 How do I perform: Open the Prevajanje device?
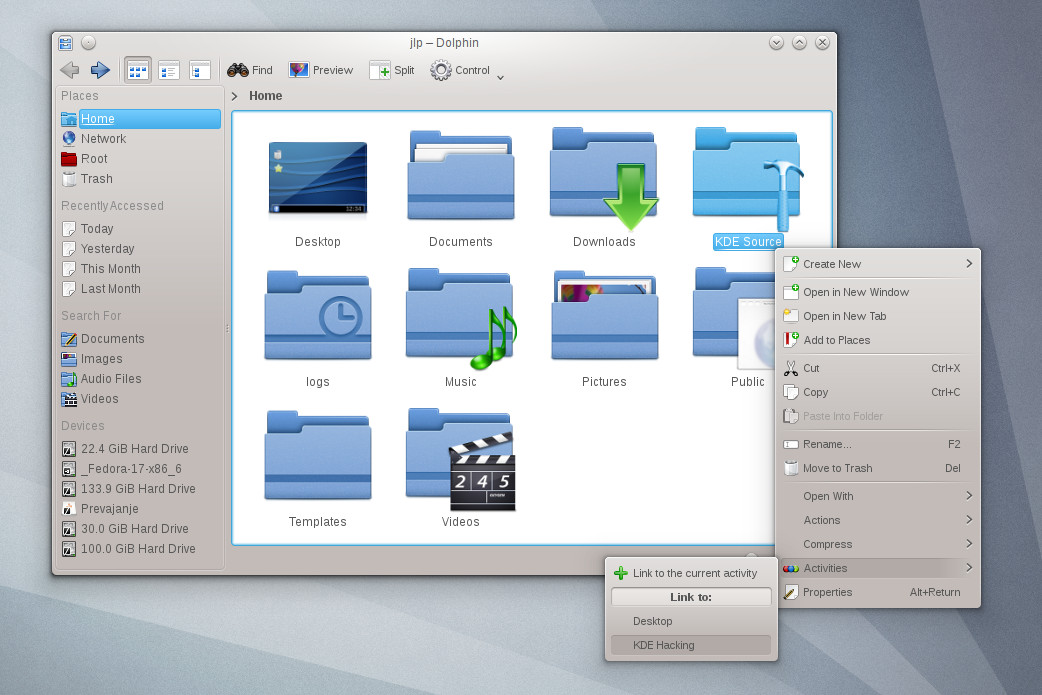[140, 508]
